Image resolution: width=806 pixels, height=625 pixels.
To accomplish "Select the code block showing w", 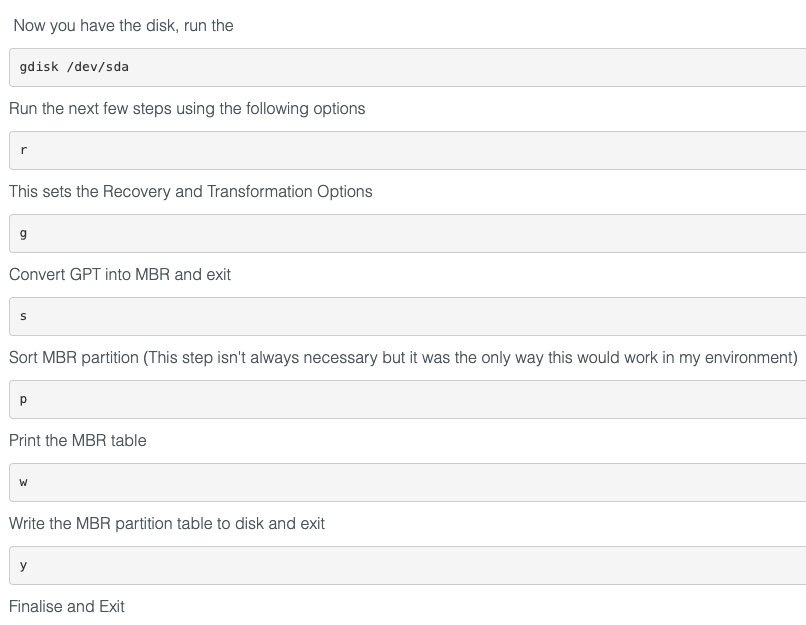I will pos(408,482).
